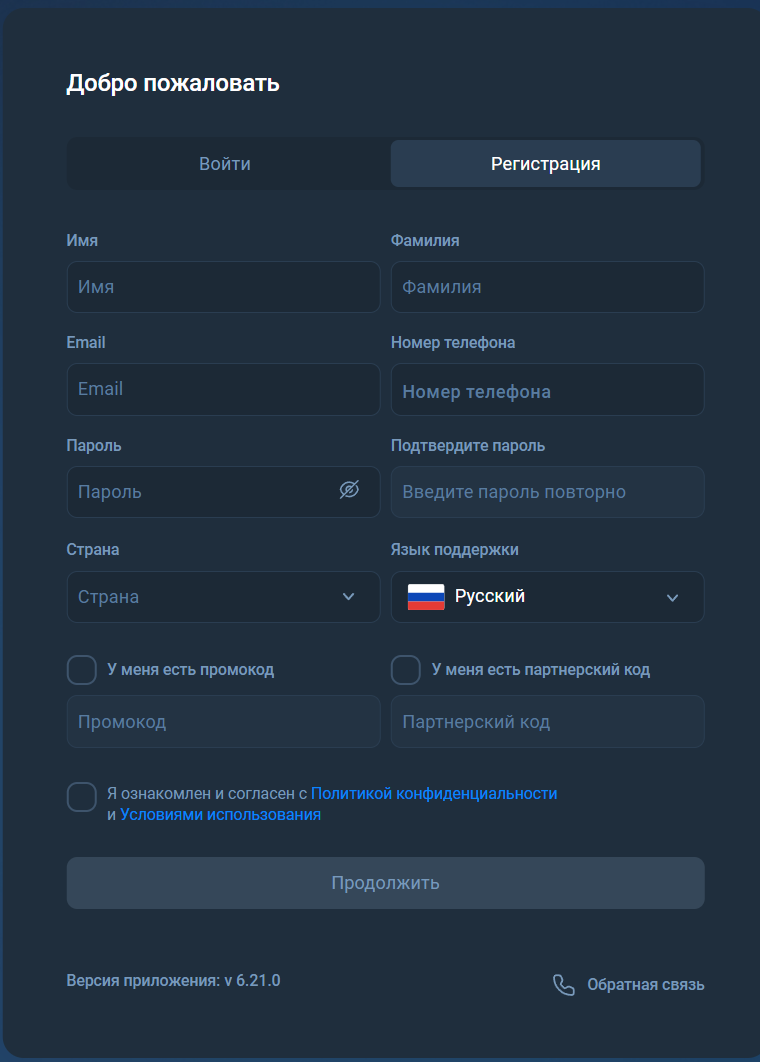Tick the privacy policy agreement checkbox
The height and width of the screenshot is (1062, 760).
tap(82, 798)
